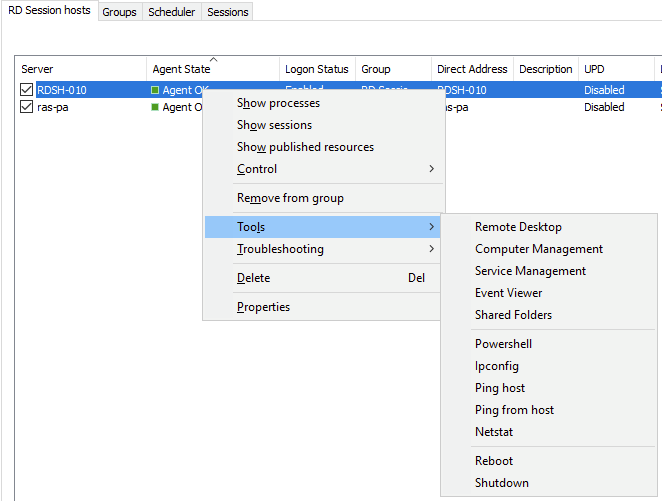
Task: Sort by the Logon Status column header
Action: point(317,69)
